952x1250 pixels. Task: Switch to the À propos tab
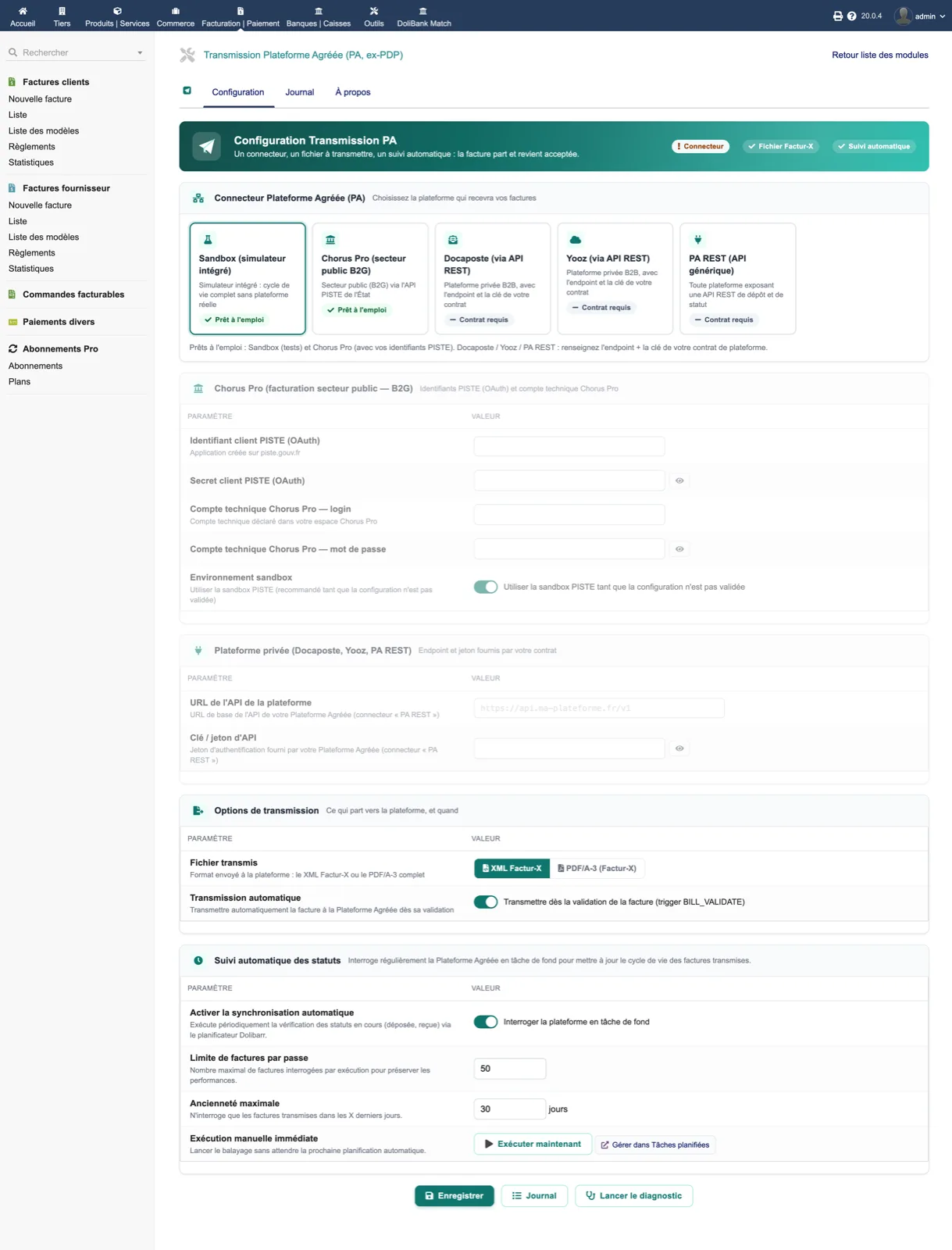353,92
